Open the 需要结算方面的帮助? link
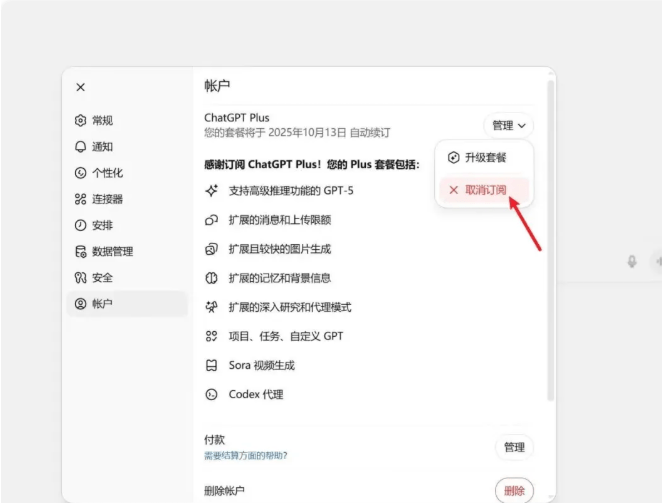 245,456
